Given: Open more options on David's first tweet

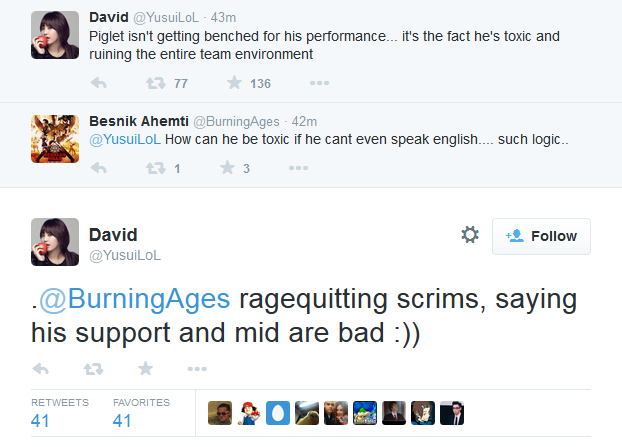Looking at the screenshot, I should [298, 83].
